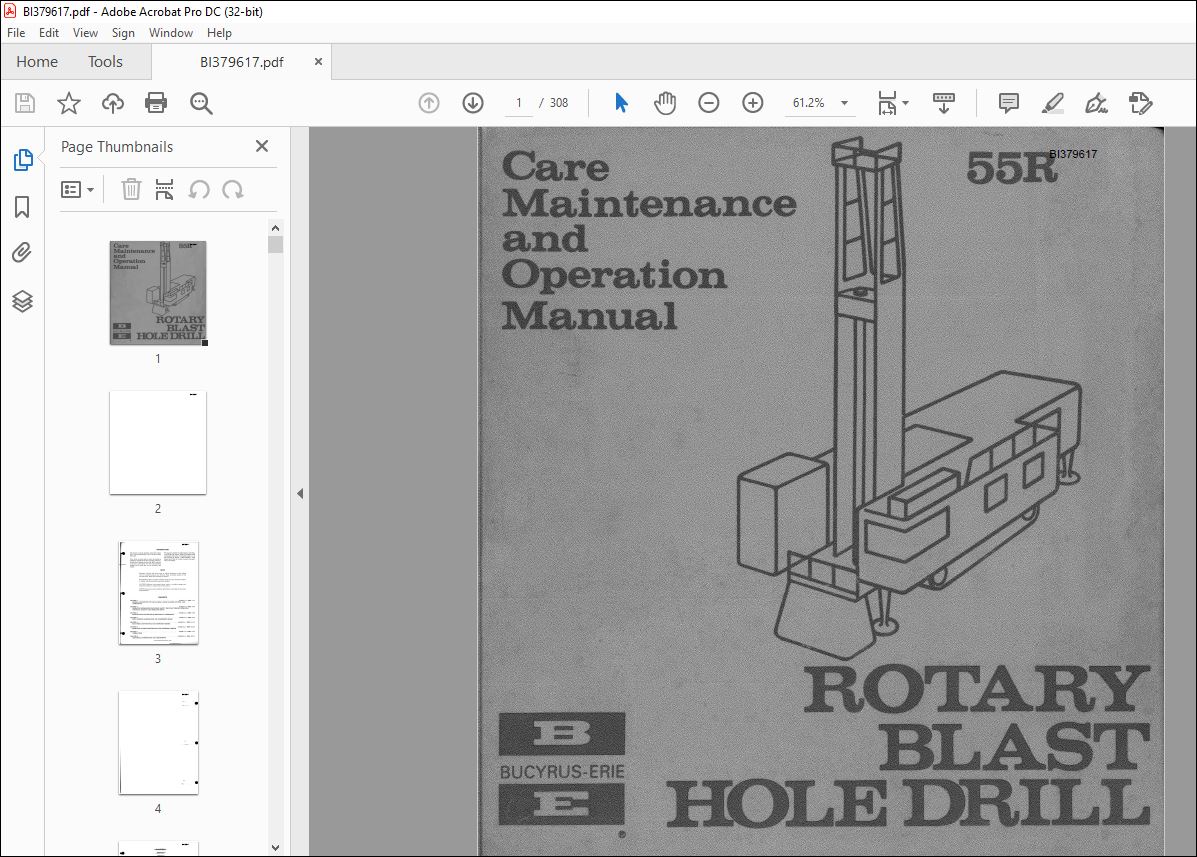This screenshot has width=1197, height=857.
Task: Open the File menu
Action: coord(16,33)
